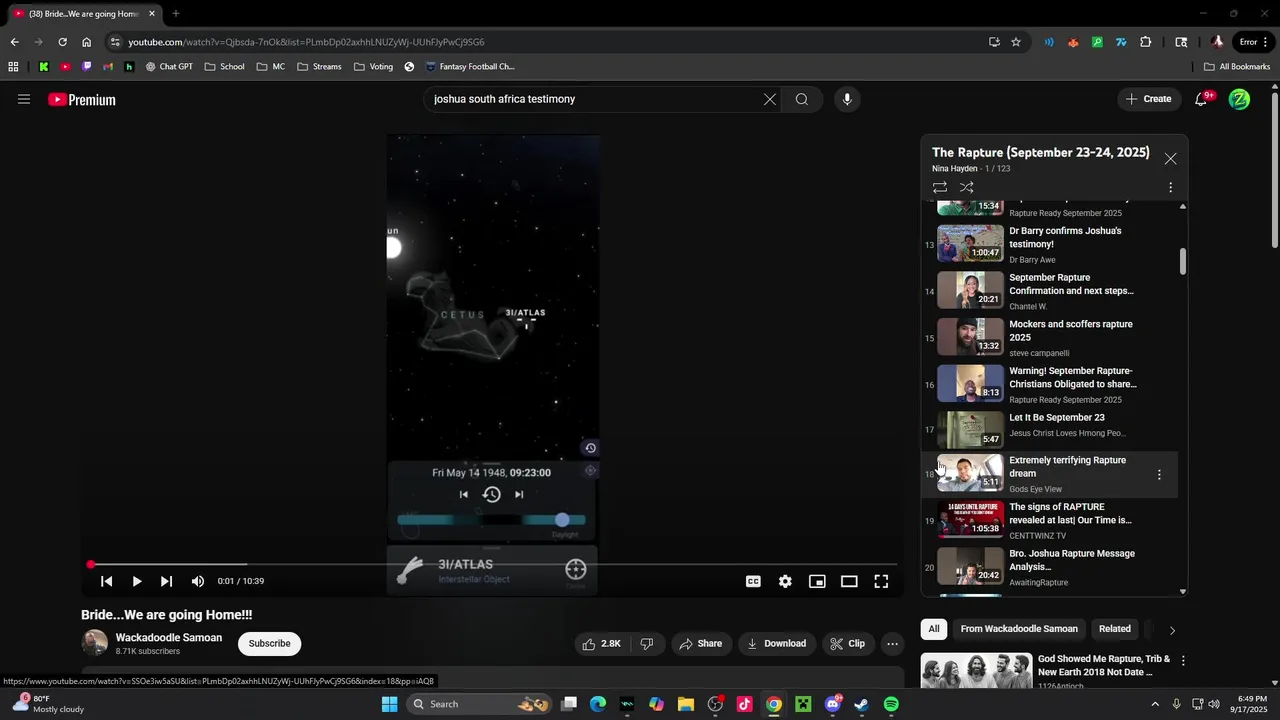Click the search magnifier button

point(802,99)
